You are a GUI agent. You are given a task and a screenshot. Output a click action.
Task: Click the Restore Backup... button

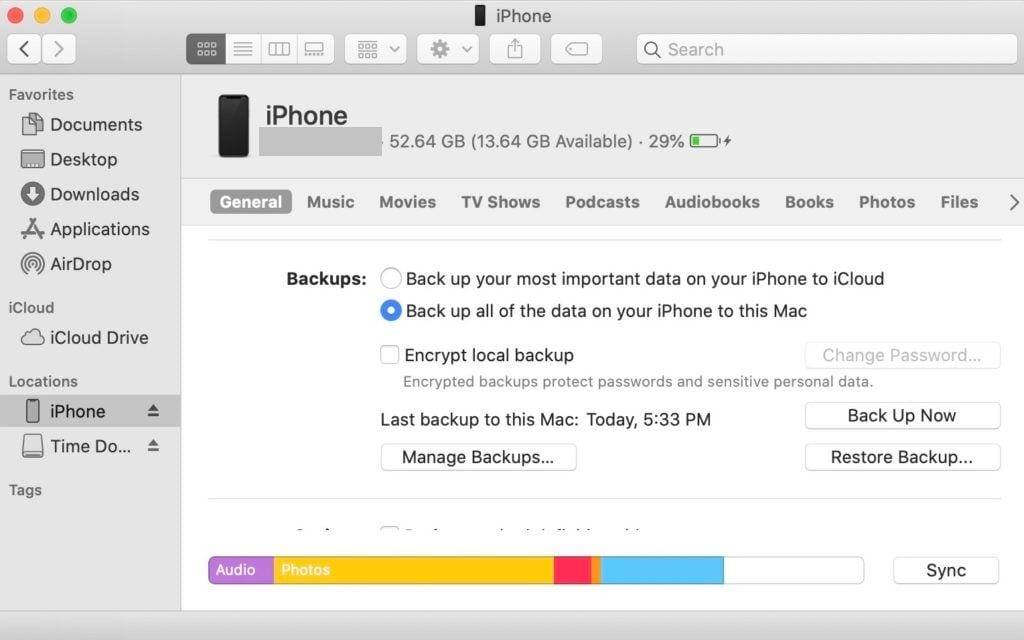(902, 457)
